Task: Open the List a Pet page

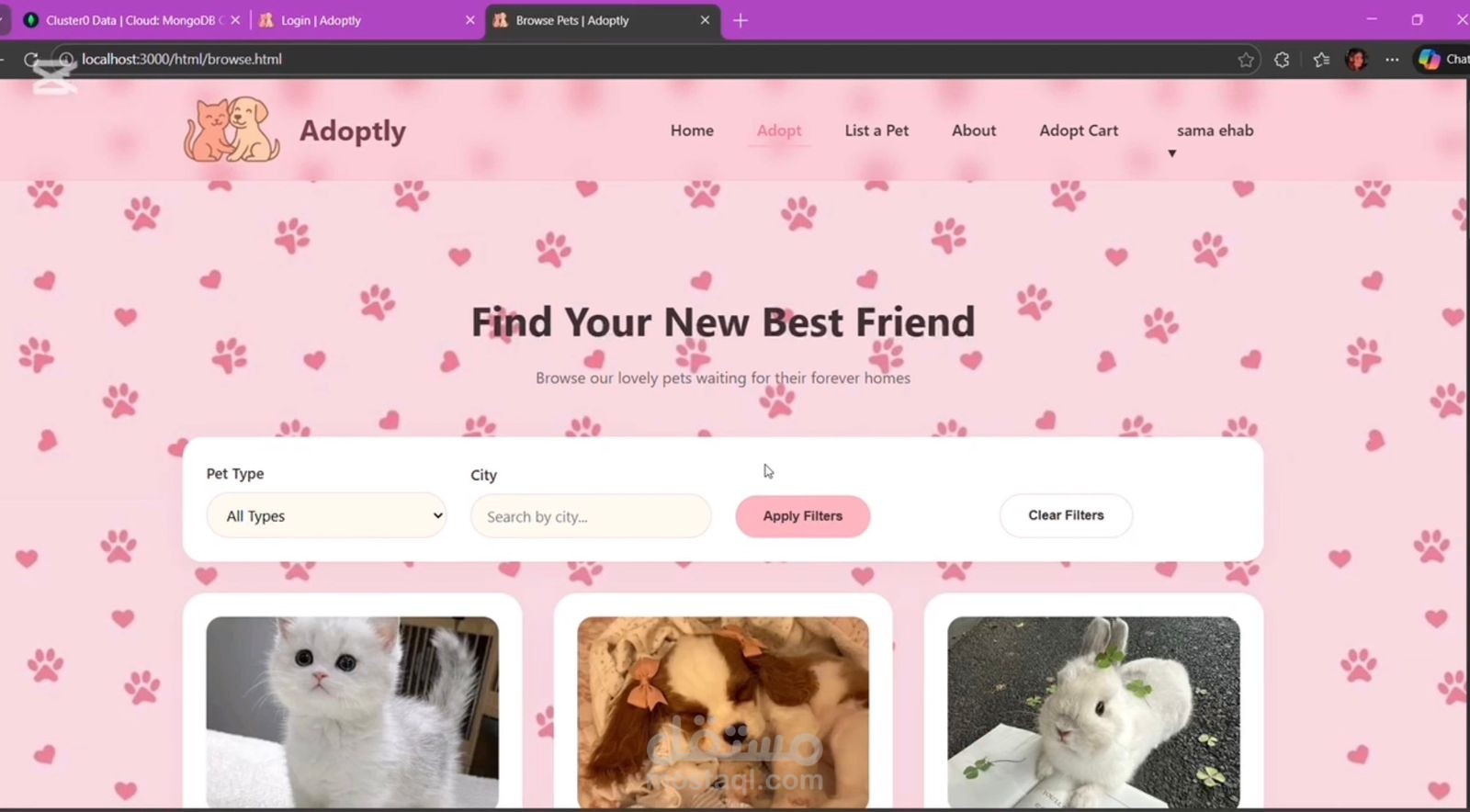Action: [876, 130]
